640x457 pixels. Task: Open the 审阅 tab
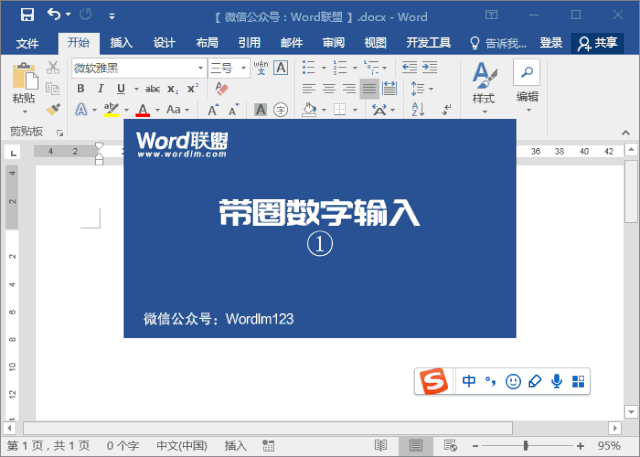(333, 43)
